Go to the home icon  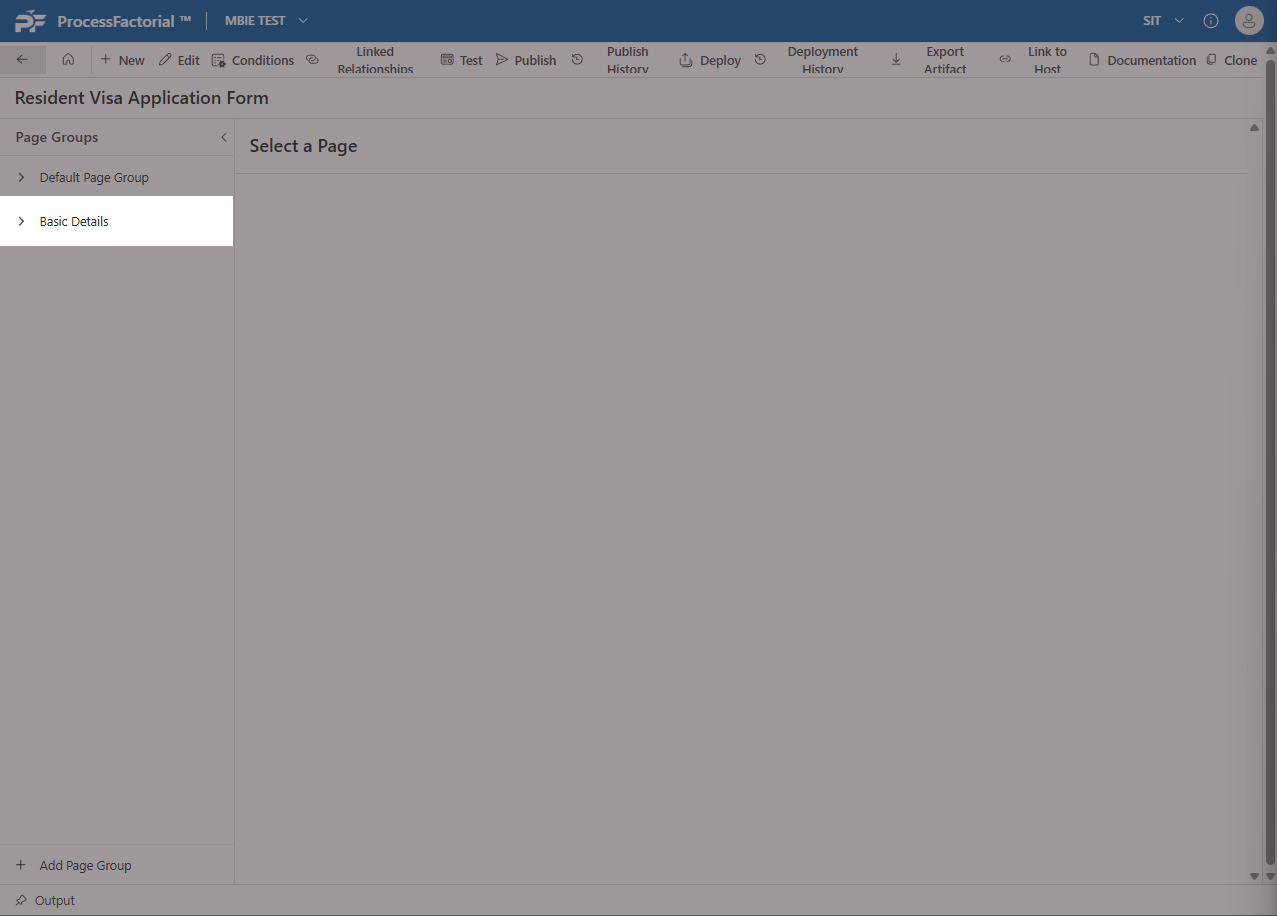68,60
